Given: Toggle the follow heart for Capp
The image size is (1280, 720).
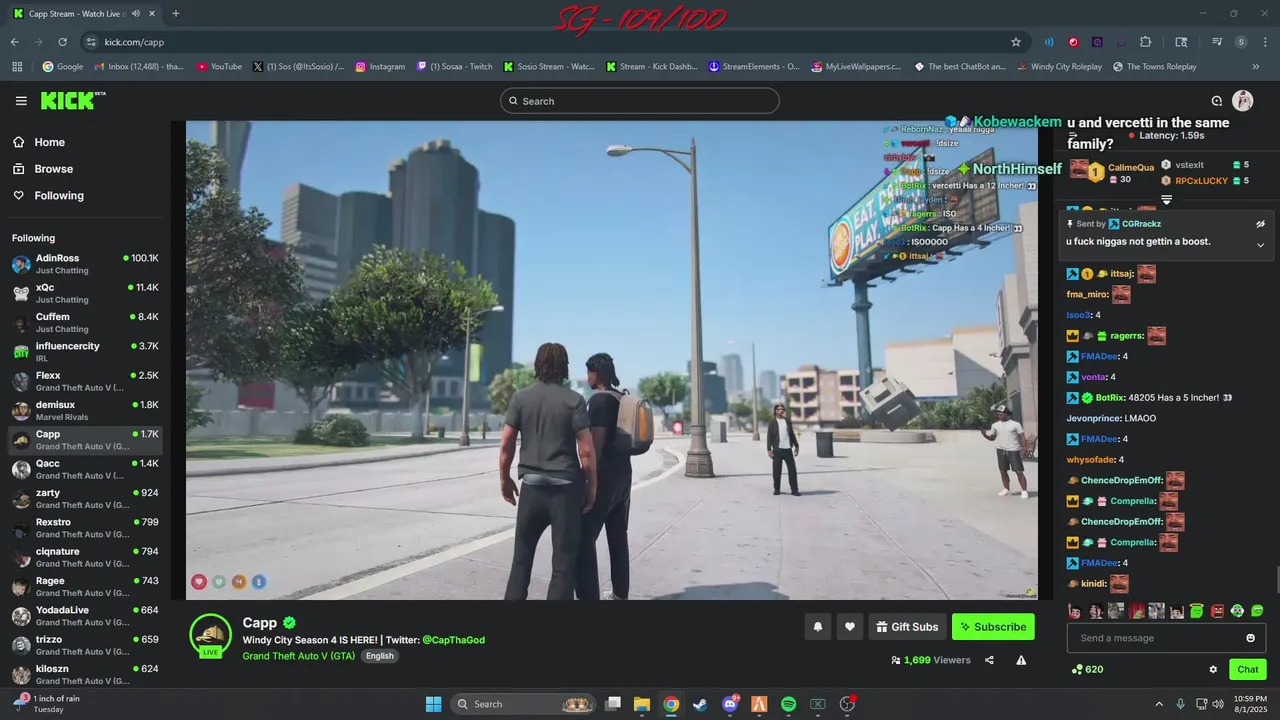Looking at the screenshot, I should coord(850,627).
